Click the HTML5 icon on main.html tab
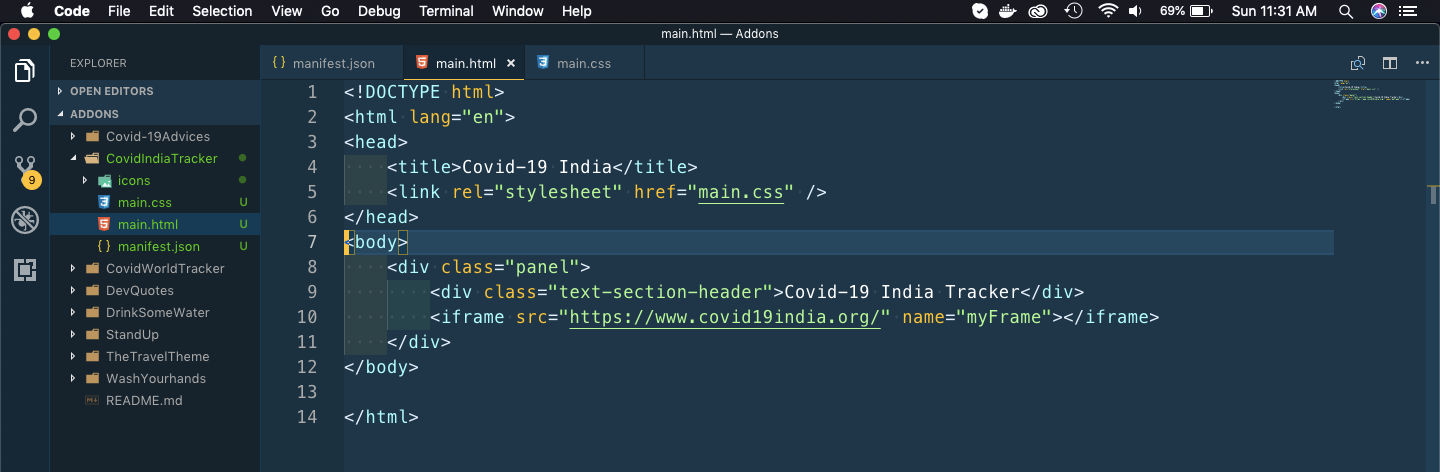The width and height of the screenshot is (1440, 472). pyautogui.click(x=421, y=62)
